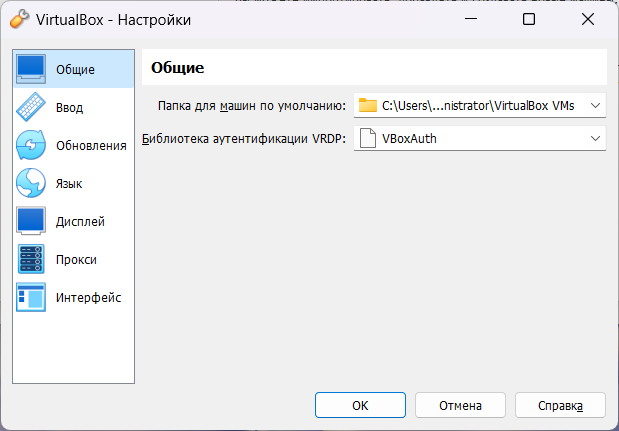Click the Обновления refresh globe icon
Viewport: 619px width, 431px height.
31,145
